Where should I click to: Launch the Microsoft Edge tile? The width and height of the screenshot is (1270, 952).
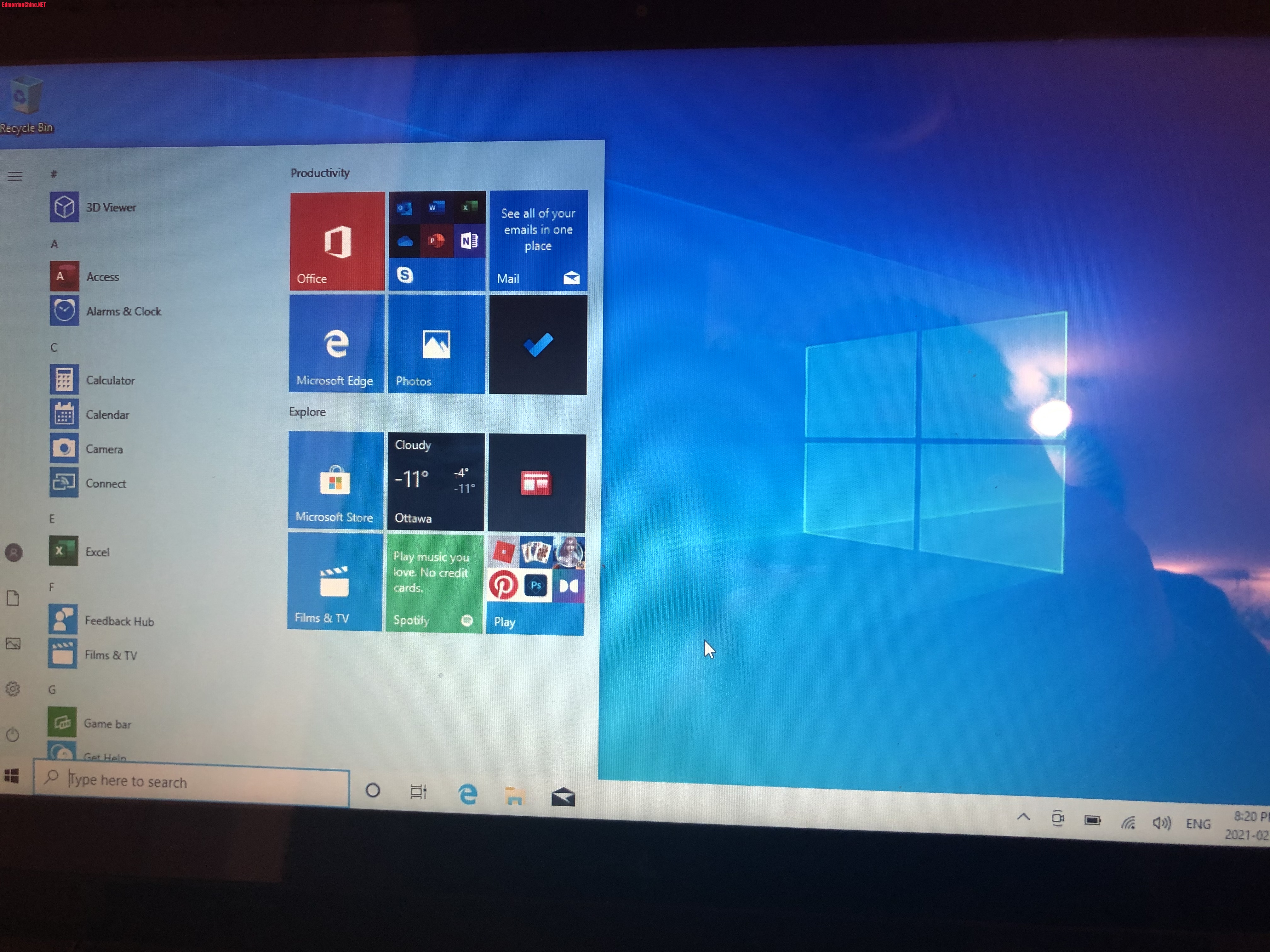tap(336, 344)
